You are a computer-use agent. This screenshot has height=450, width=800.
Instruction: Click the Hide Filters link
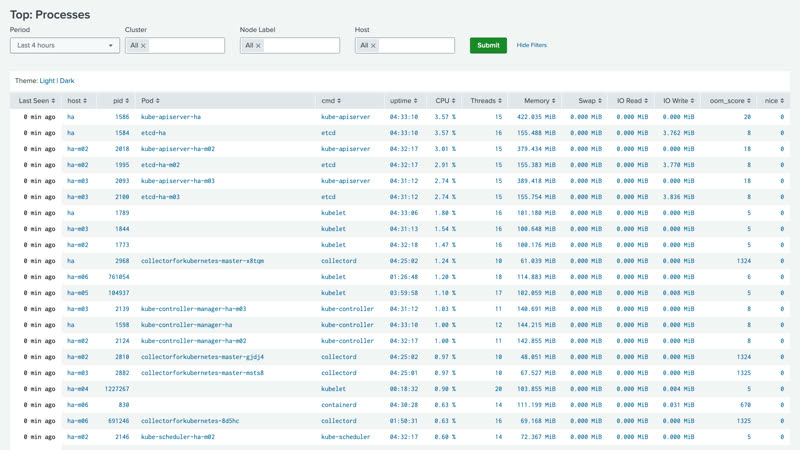click(x=531, y=45)
